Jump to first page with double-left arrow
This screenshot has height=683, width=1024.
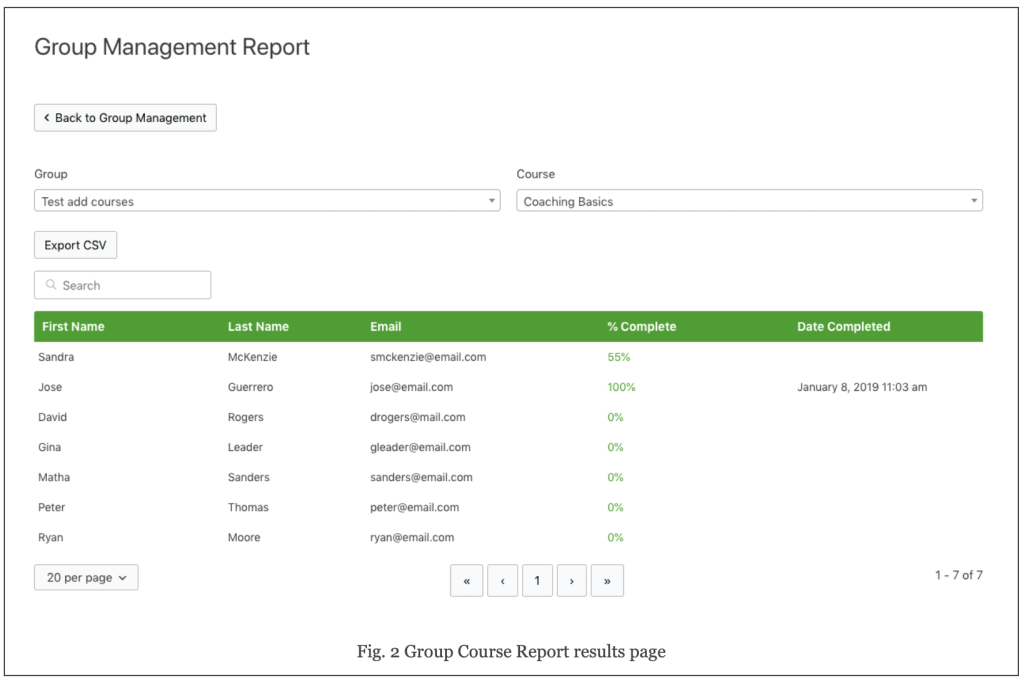[x=466, y=580]
